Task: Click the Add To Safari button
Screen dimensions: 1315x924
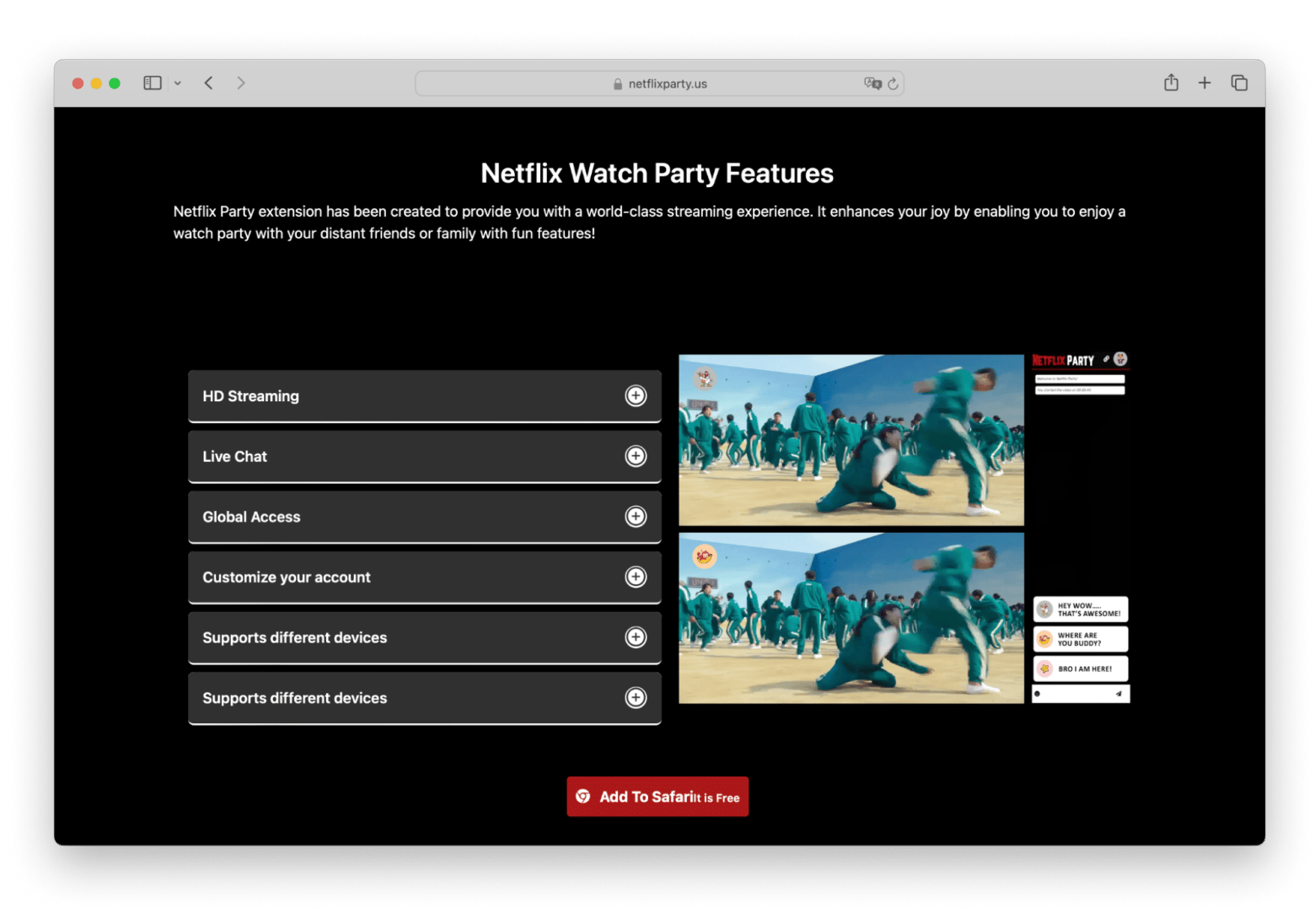Action: pos(657,797)
